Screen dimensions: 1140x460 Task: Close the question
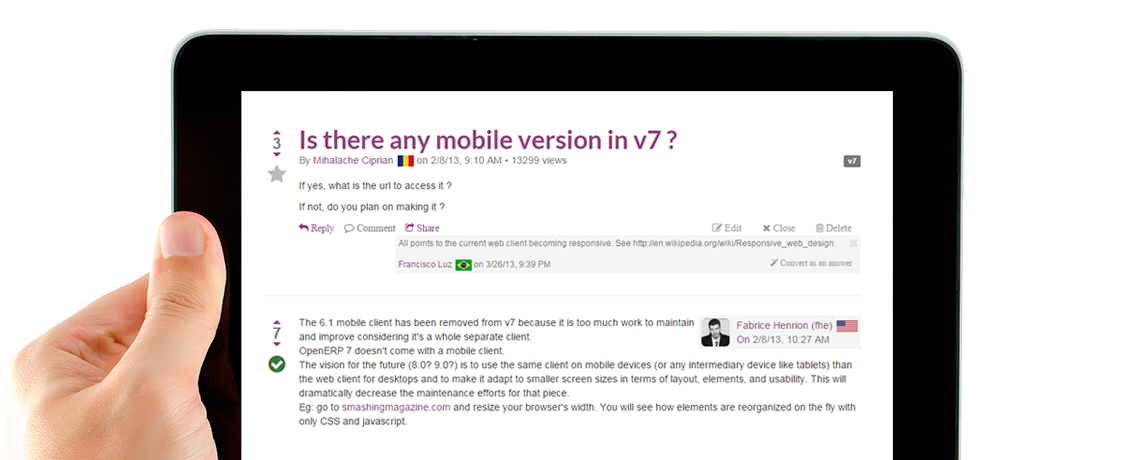pyautogui.click(x=779, y=228)
